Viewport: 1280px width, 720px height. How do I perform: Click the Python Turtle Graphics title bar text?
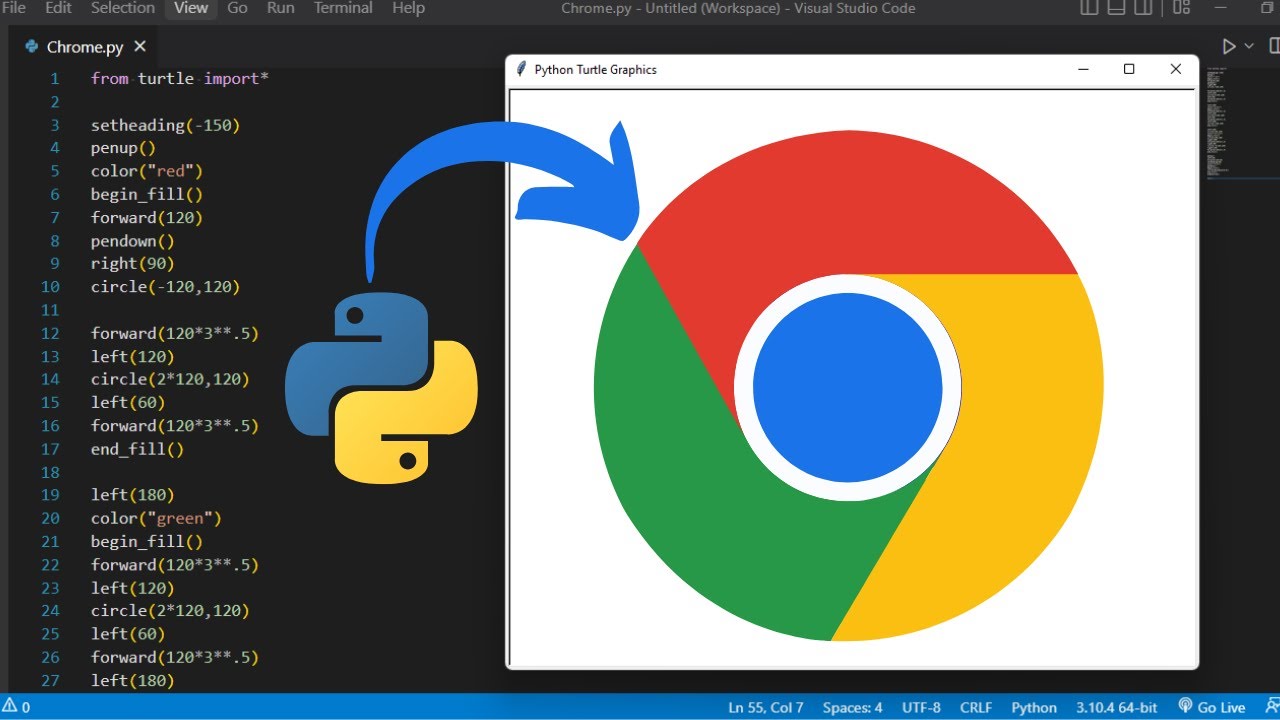(595, 70)
